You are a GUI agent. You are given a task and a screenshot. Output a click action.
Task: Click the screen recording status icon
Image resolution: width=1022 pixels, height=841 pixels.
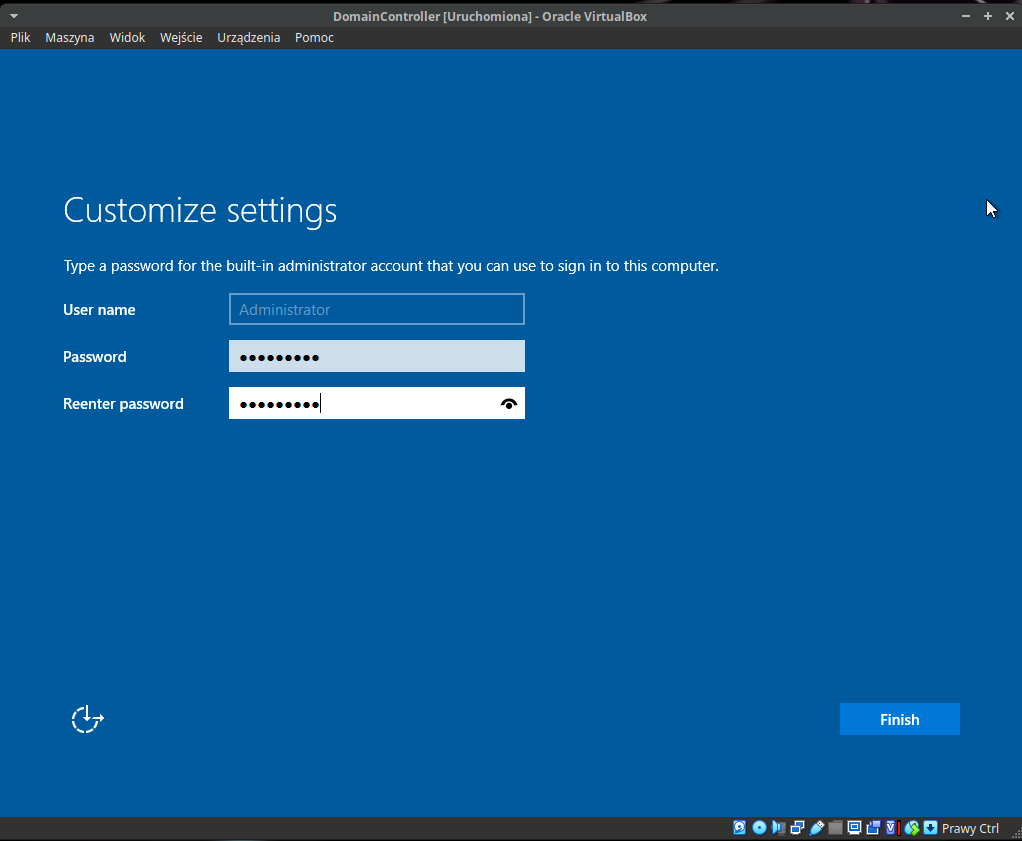click(x=873, y=827)
